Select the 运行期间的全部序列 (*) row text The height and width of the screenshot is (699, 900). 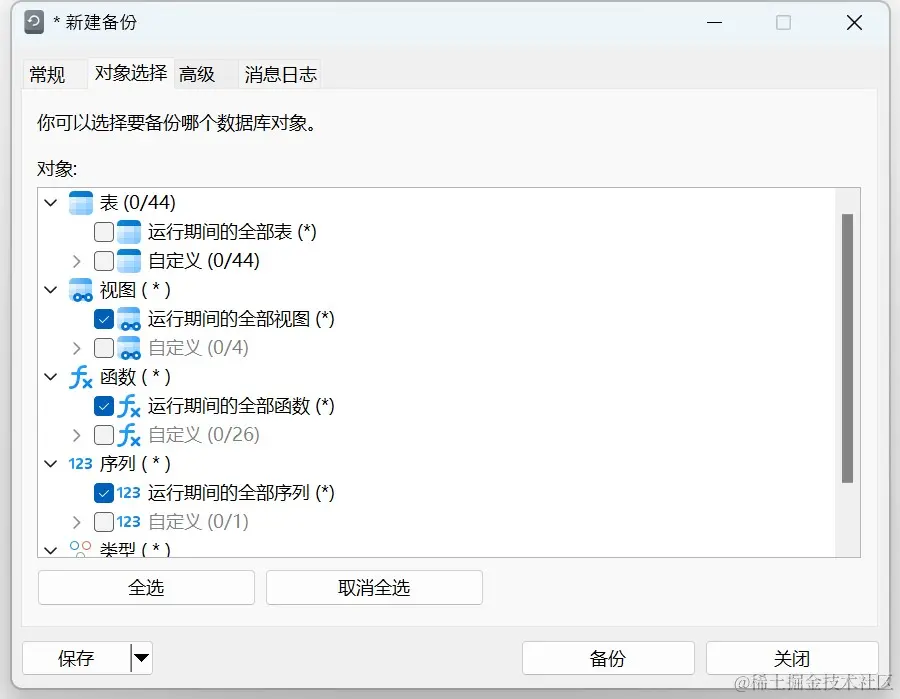click(x=241, y=493)
